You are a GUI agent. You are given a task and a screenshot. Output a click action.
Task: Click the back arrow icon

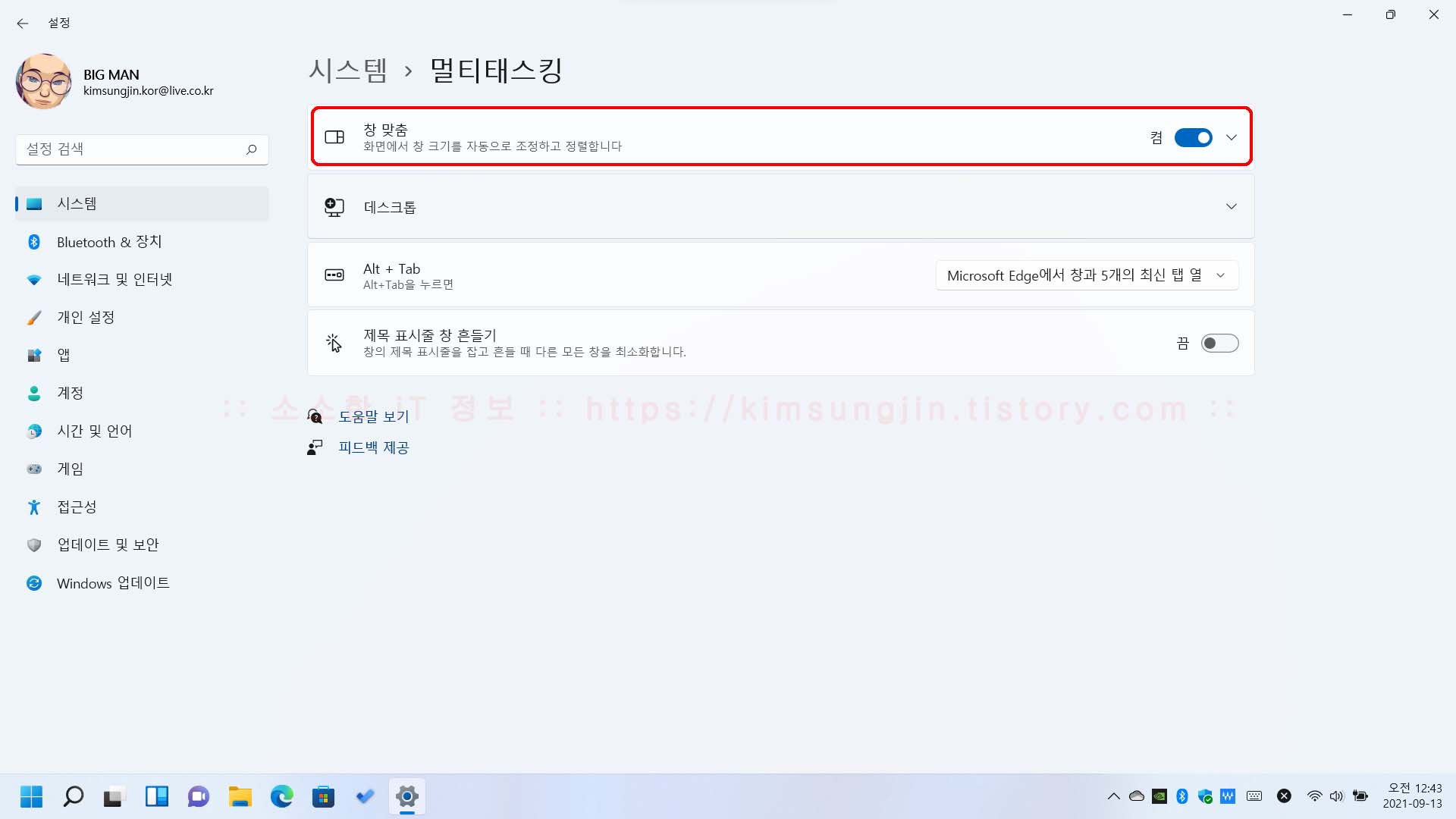23,24
